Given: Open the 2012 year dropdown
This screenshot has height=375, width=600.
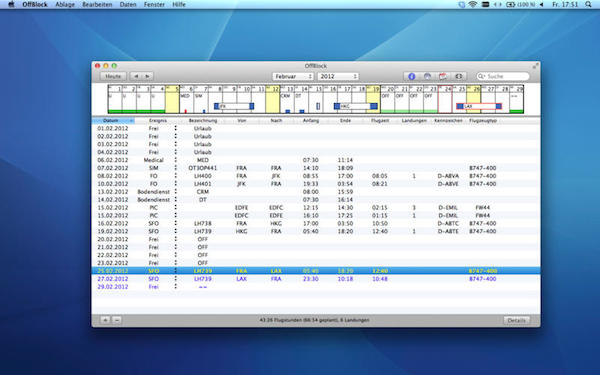Looking at the screenshot, I should point(338,77).
